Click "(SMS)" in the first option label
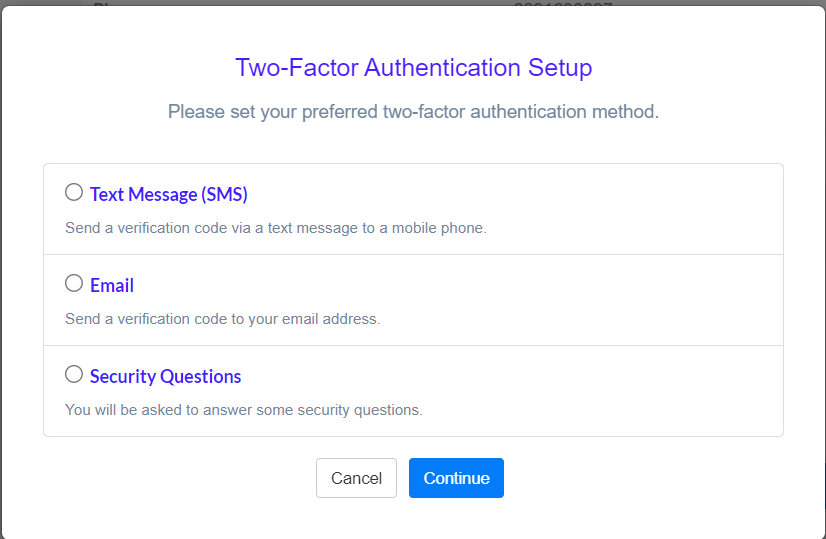Screen dimensions: 826x539 pyautogui.click(x=224, y=194)
